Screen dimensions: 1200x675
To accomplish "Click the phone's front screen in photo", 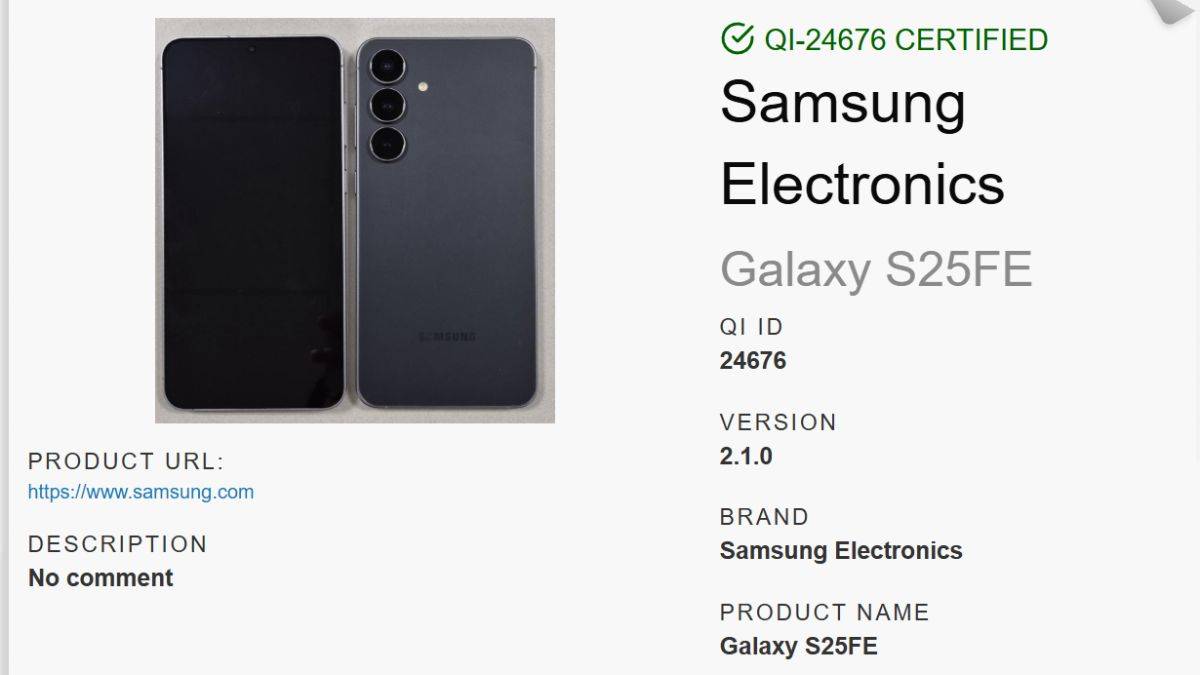I will (x=253, y=223).
